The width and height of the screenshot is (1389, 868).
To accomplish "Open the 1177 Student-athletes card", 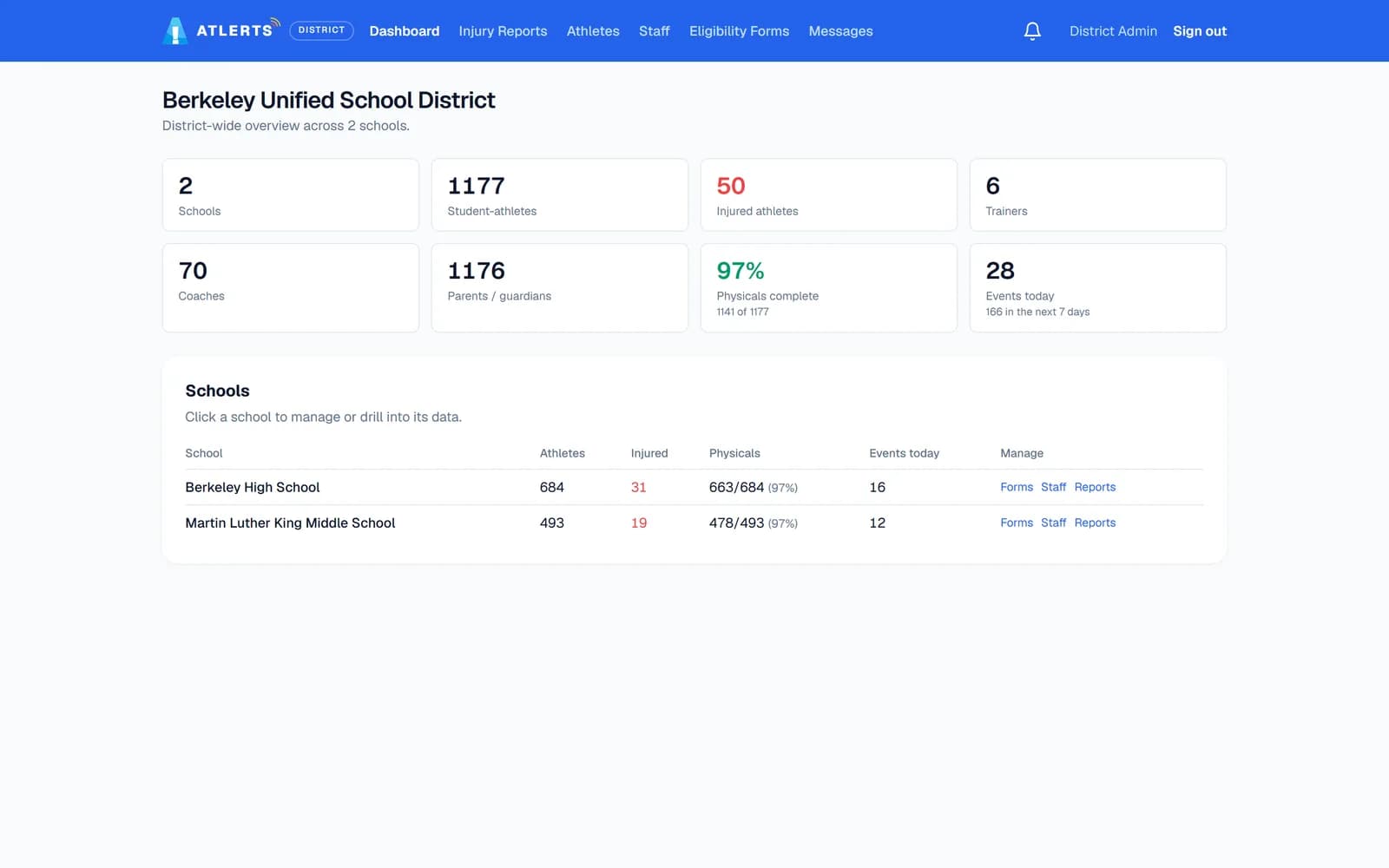I will tap(560, 194).
